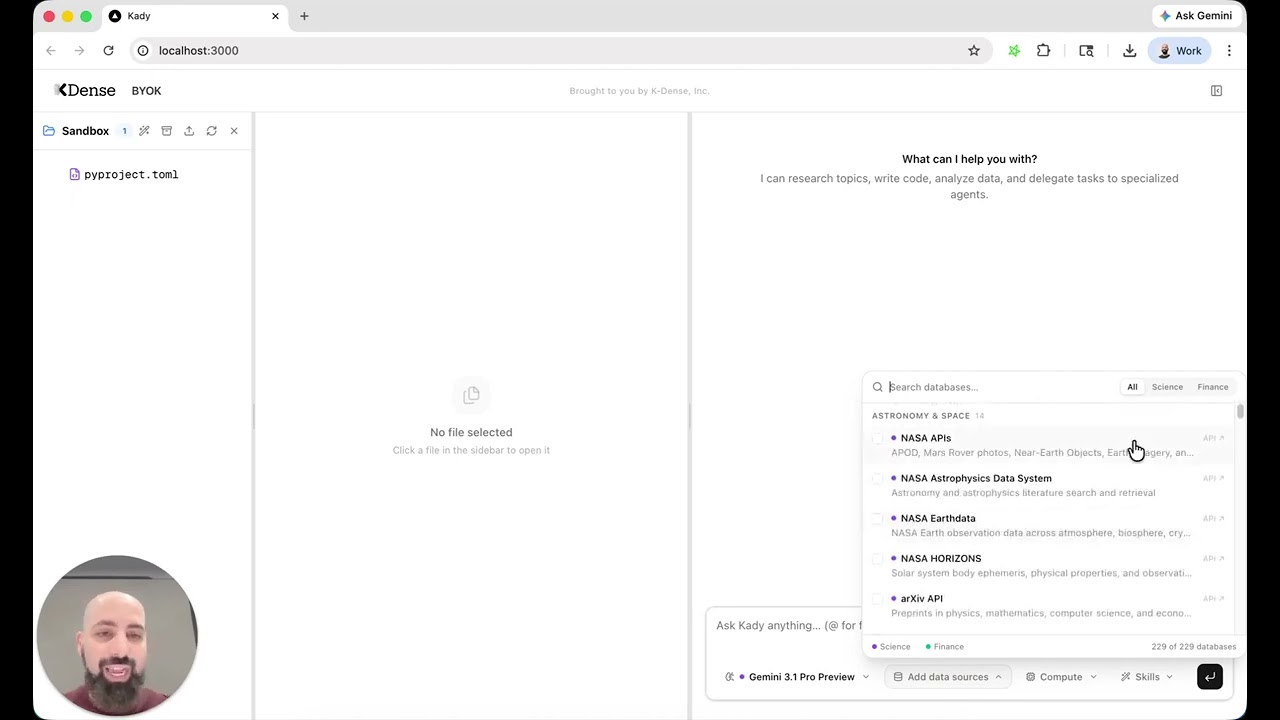The height and width of the screenshot is (720, 1280).
Task: Close the Kady browser tab
Action: point(275,16)
